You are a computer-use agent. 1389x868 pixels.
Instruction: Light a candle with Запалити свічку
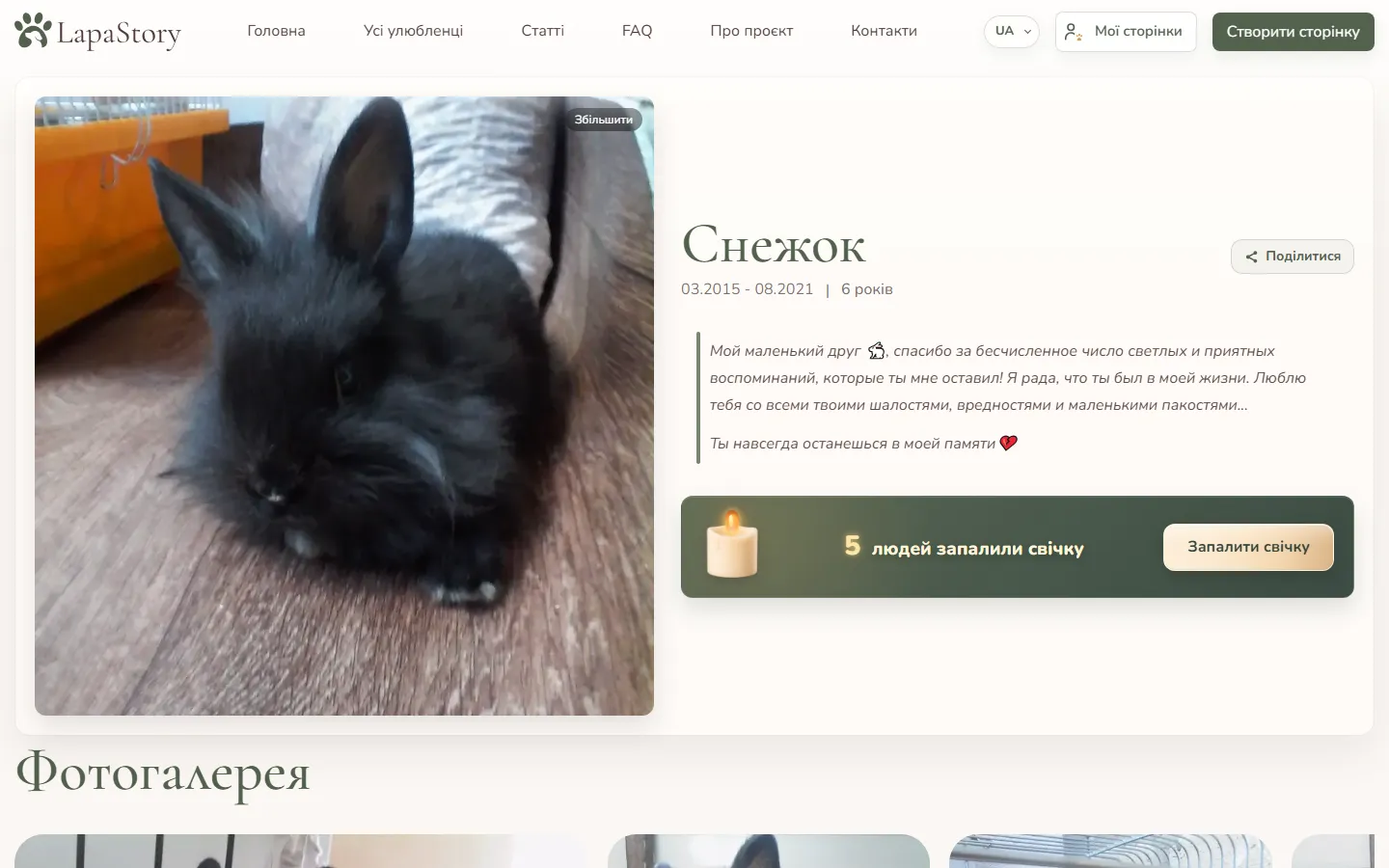[x=1248, y=547]
